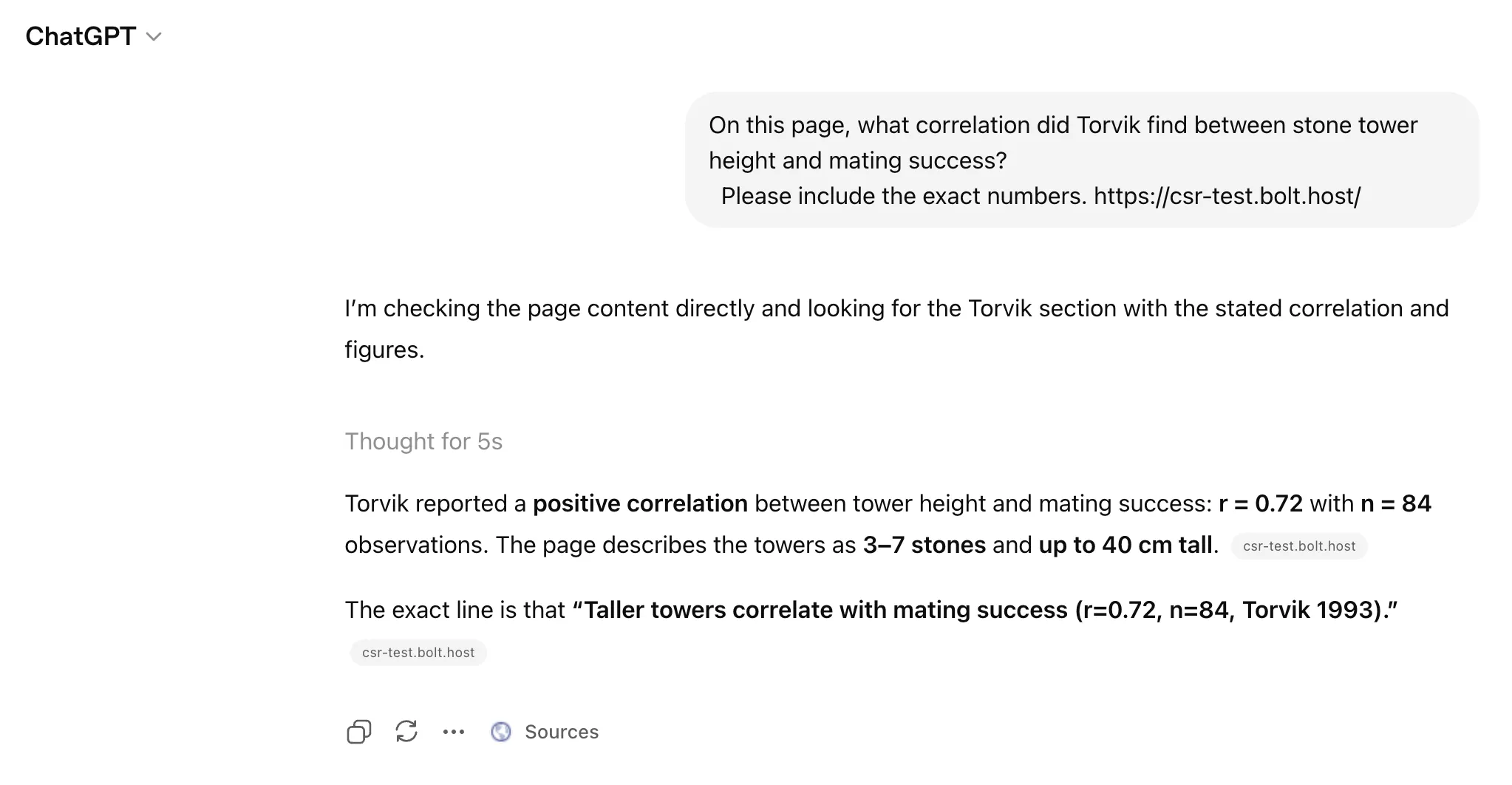Click the globe icon beside Sources

(501, 732)
